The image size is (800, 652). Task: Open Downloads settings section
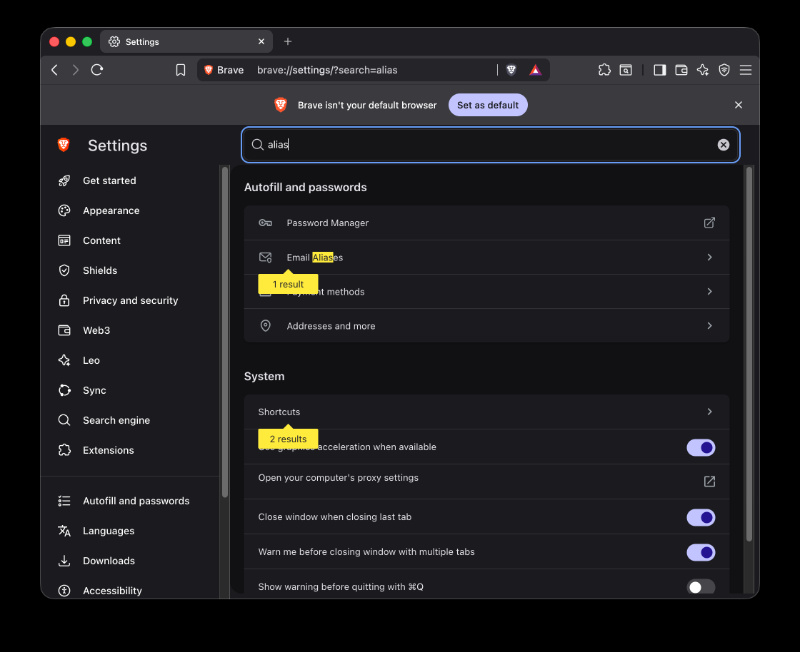coord(109,561)
